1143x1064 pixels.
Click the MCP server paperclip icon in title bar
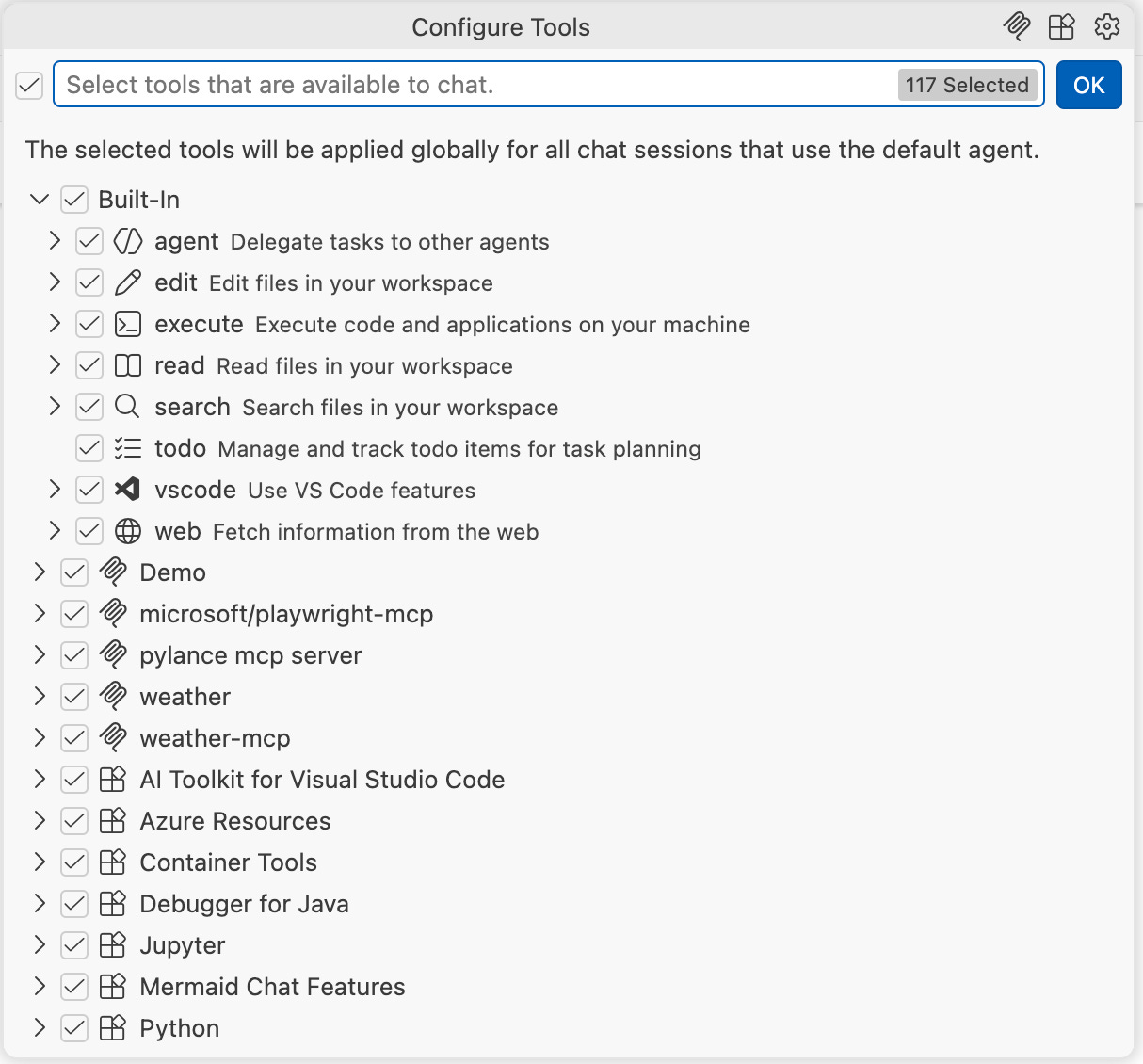click(x=1017, y=26)
